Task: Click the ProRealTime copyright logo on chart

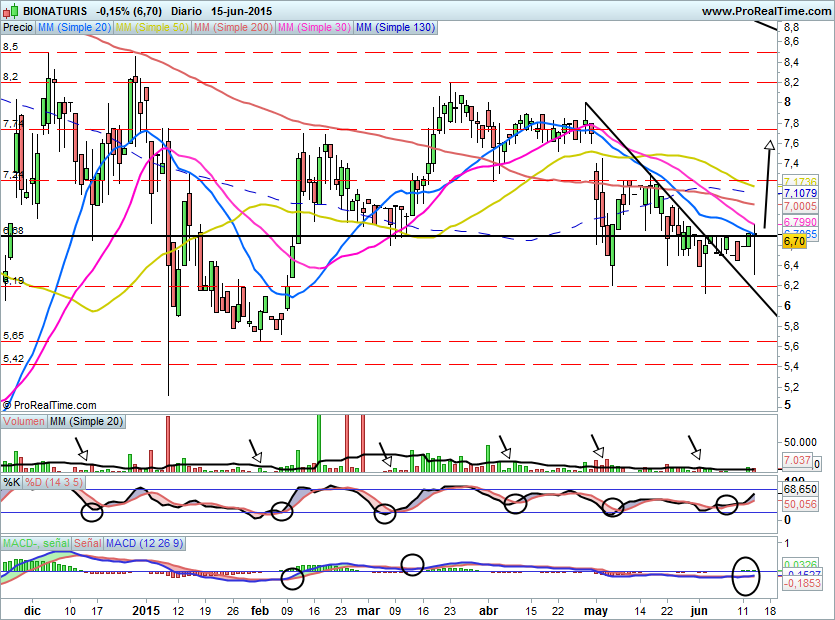Action: (x=50, y=405)
